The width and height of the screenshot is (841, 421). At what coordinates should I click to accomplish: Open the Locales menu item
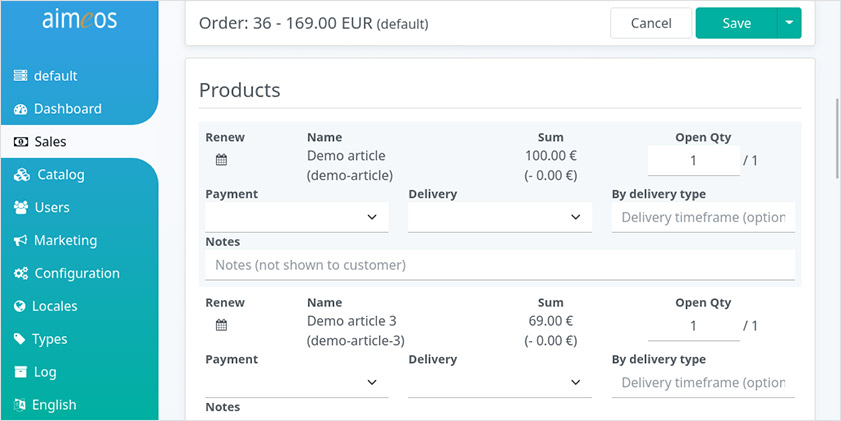(x=79, y=306)
